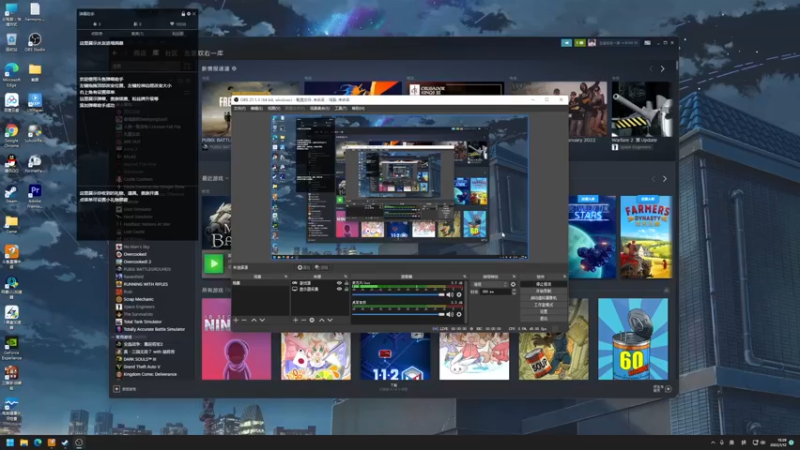800x450 pixels.
Task: Advance the recent games row with its right arrow
Action: point(664,179)
